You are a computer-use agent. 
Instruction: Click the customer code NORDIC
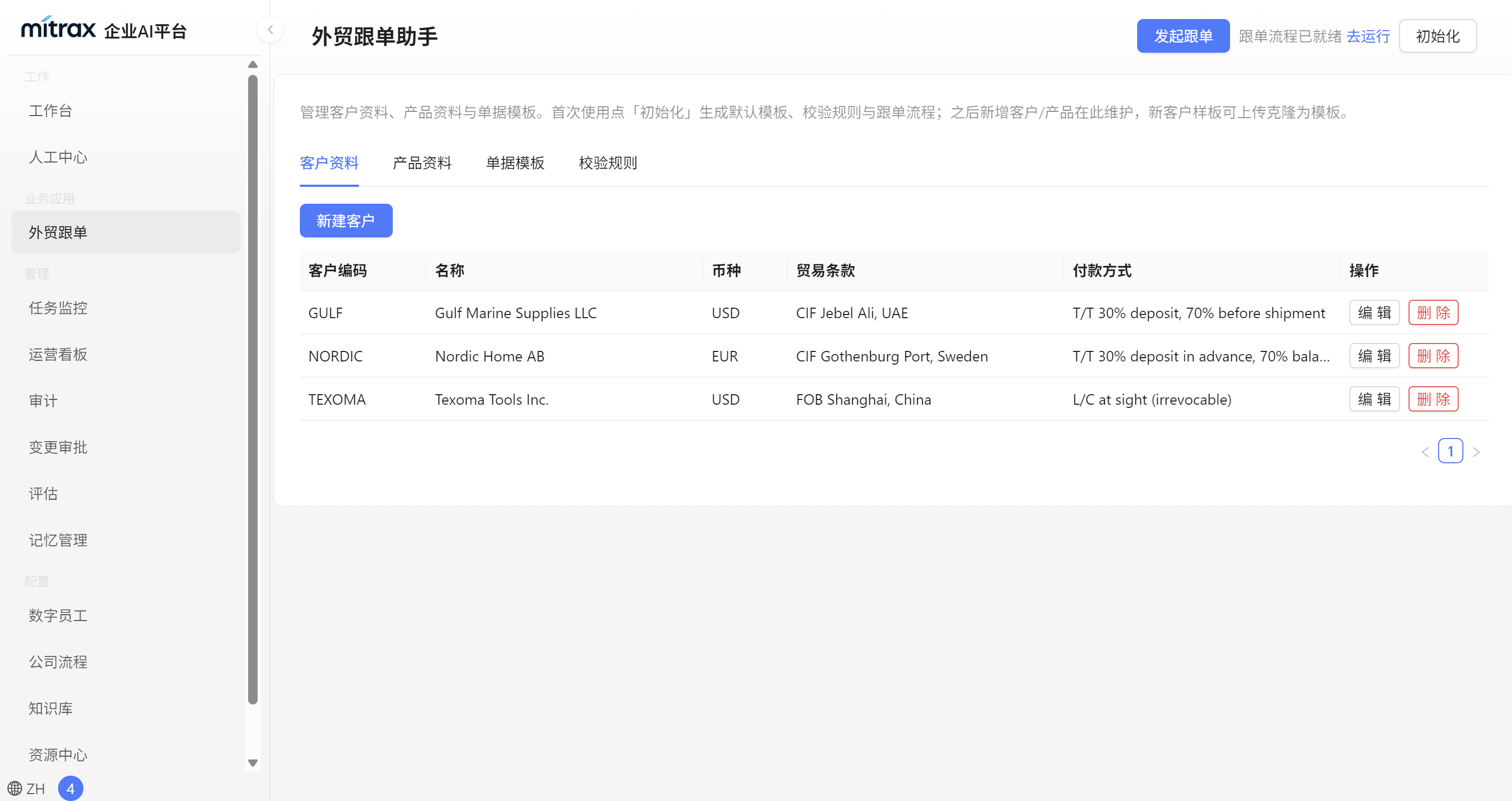click(x=336, y=356)
